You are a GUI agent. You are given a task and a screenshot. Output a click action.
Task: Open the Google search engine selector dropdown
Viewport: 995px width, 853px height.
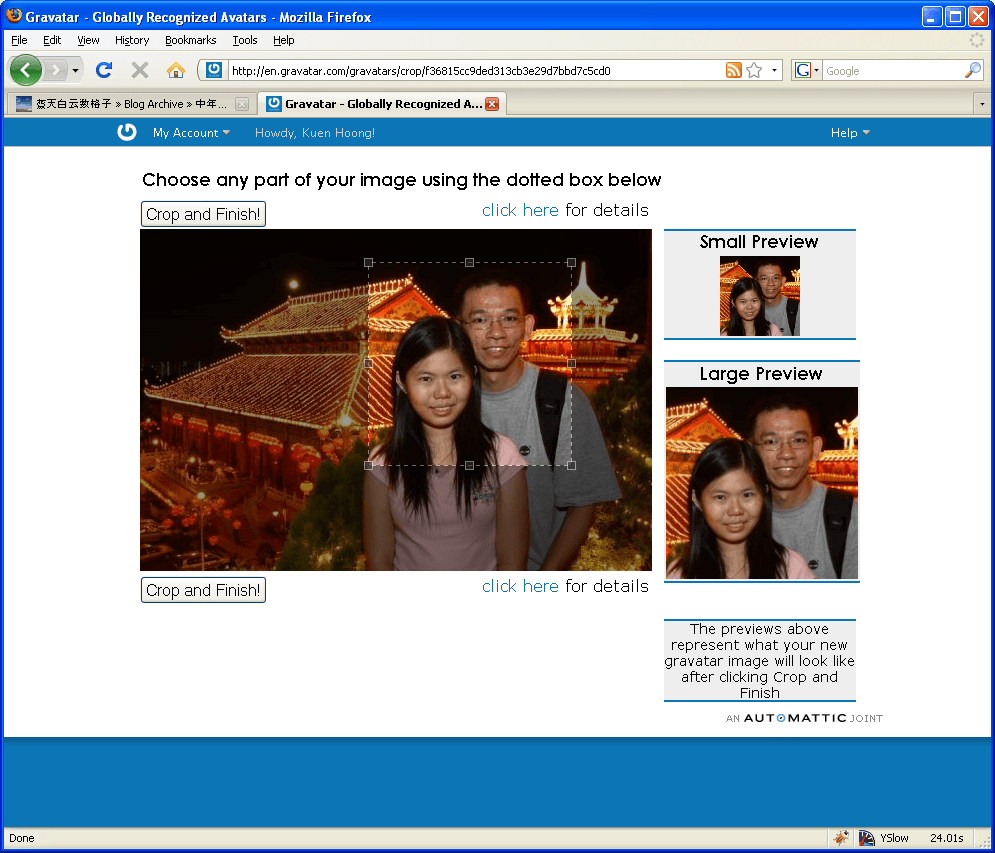coord(807,70)
